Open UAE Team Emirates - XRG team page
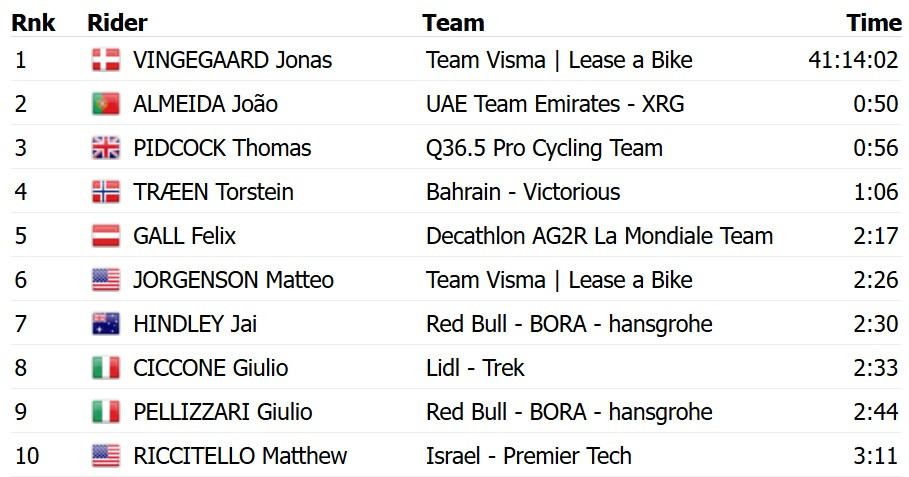 coord(555,104)
